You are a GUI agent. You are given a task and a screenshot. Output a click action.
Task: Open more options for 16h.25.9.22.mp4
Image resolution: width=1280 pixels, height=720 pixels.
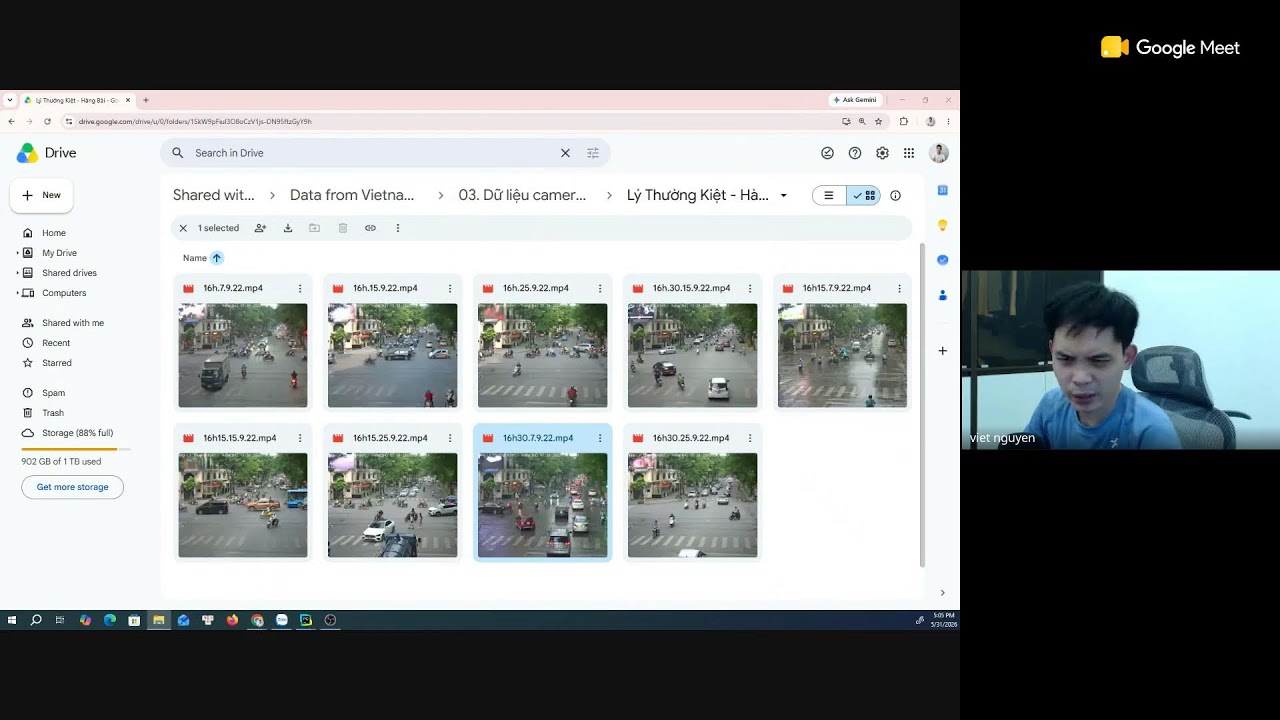point(600,288)
